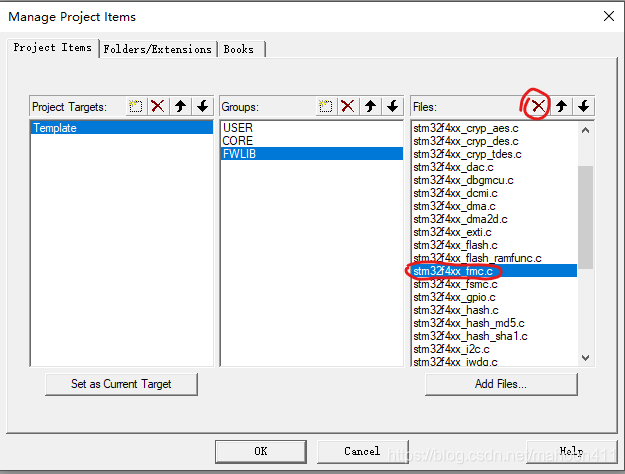Image resolution: width=625 pixels, height=474 pixels.
Task: Create a new group
Action: tap(326, 106)
